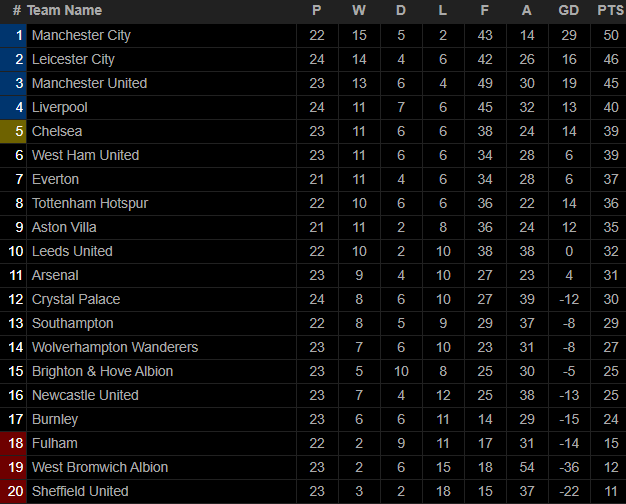Click the red position 18 badge for Fulham
Viewport: 626px width, 504px height.
(x=13, y=443)
